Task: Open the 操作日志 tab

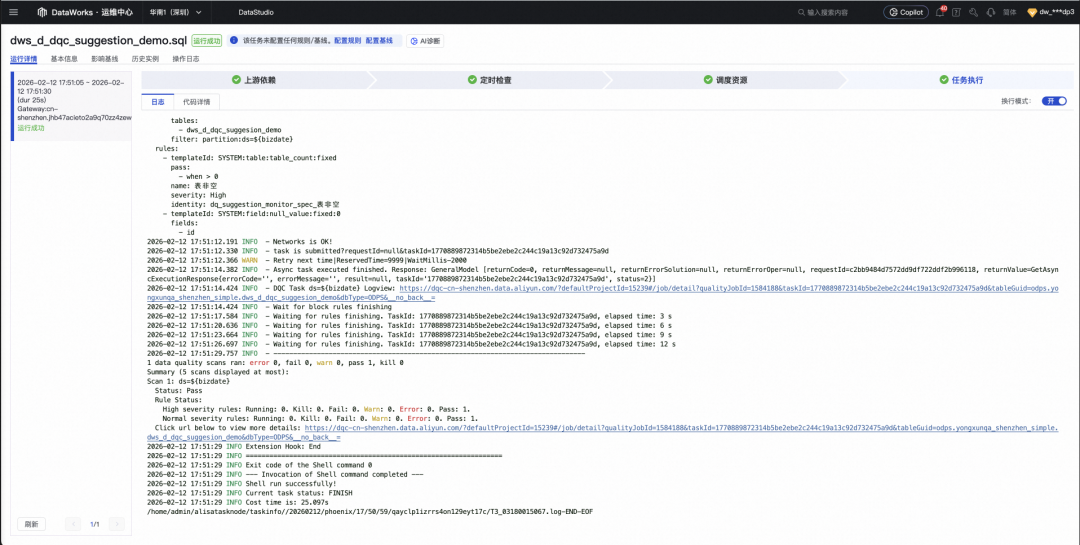Action: [186, 59]
